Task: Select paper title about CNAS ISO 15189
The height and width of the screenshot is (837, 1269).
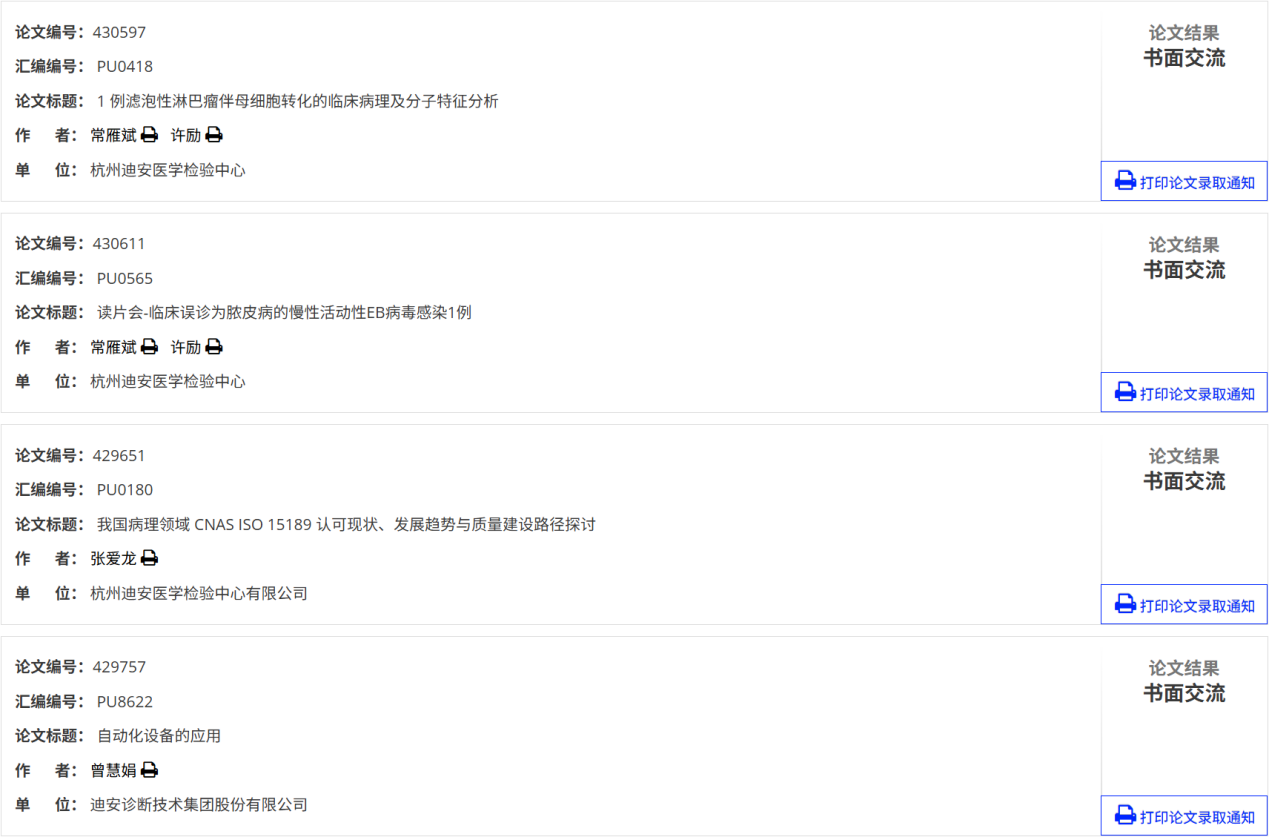Action: click(x=346, y=524)
